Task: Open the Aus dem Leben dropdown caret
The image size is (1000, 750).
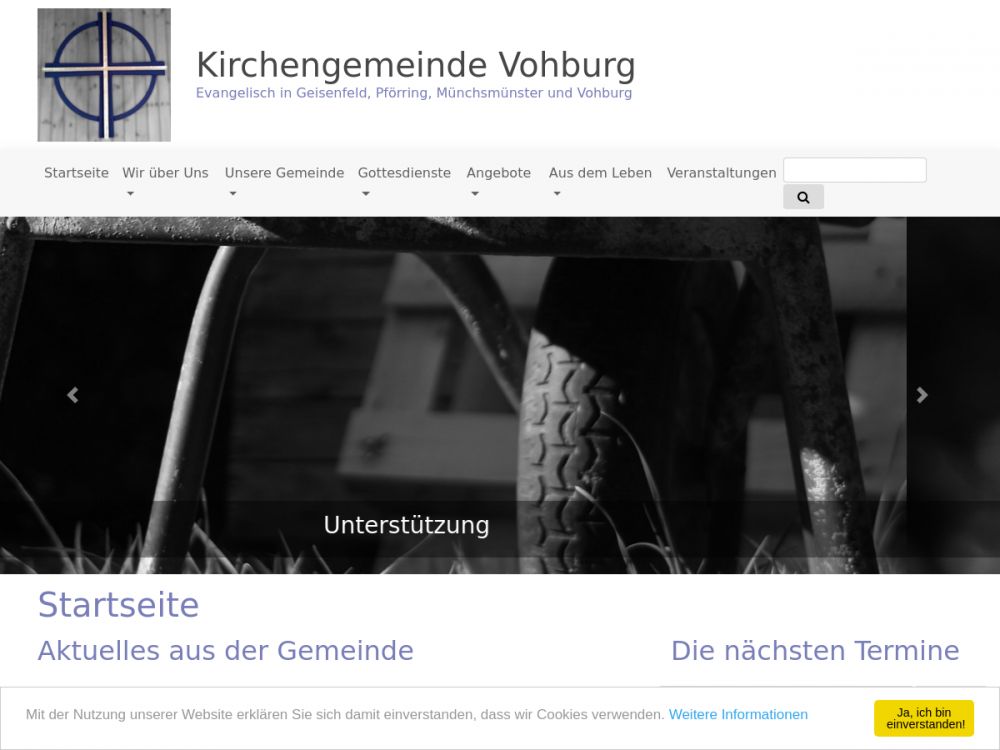Action: pyautogui.click(x=556, y=194)
